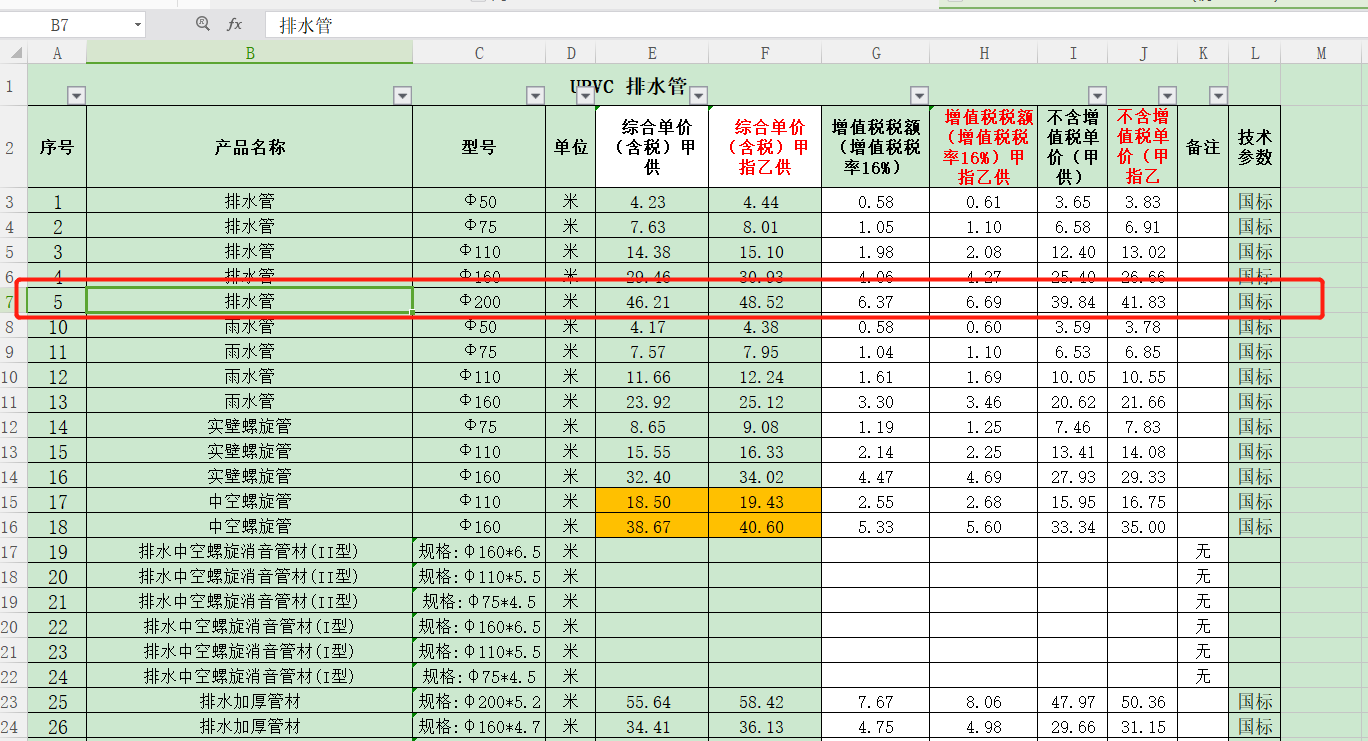Viewport: 1368px width, 741px height.
Task: Select row header 15
Action: pyautogui.click(x=14, y=500)
